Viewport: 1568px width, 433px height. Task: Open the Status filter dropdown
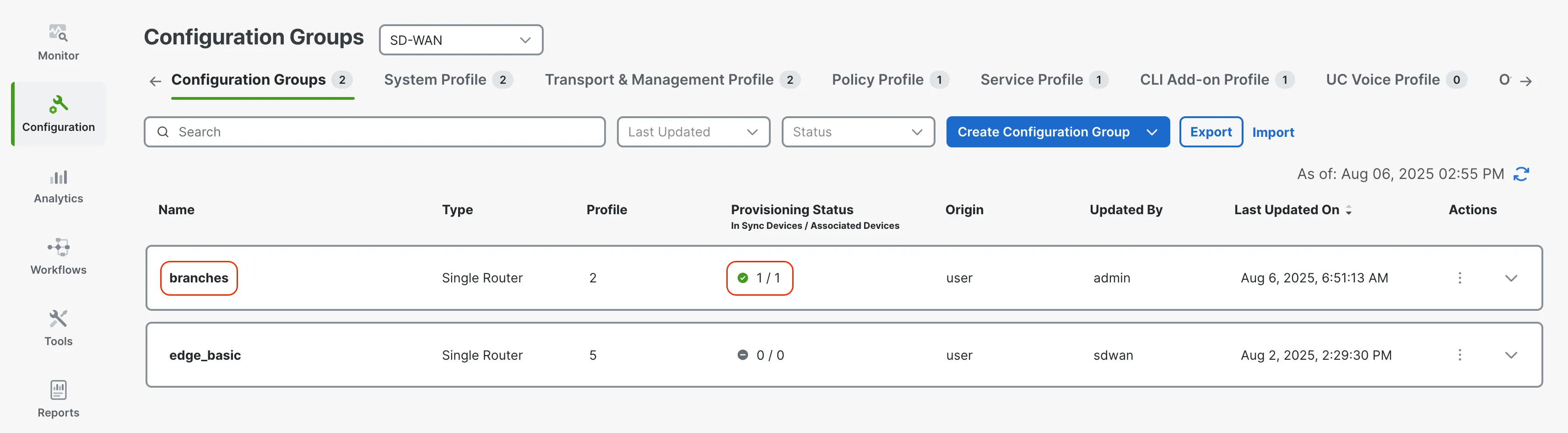coord(857,132)
